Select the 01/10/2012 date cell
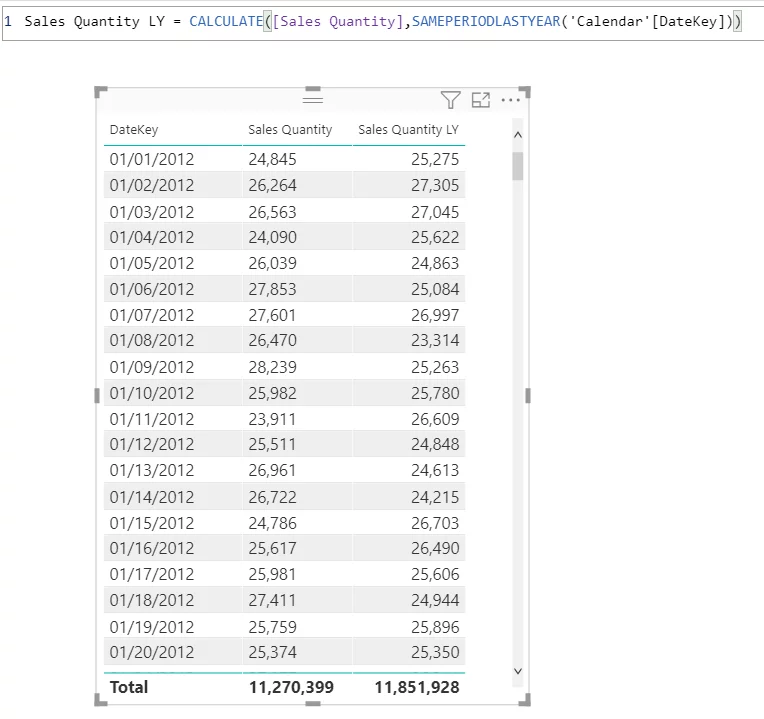 pyautogui.click(x=152, y=393)
